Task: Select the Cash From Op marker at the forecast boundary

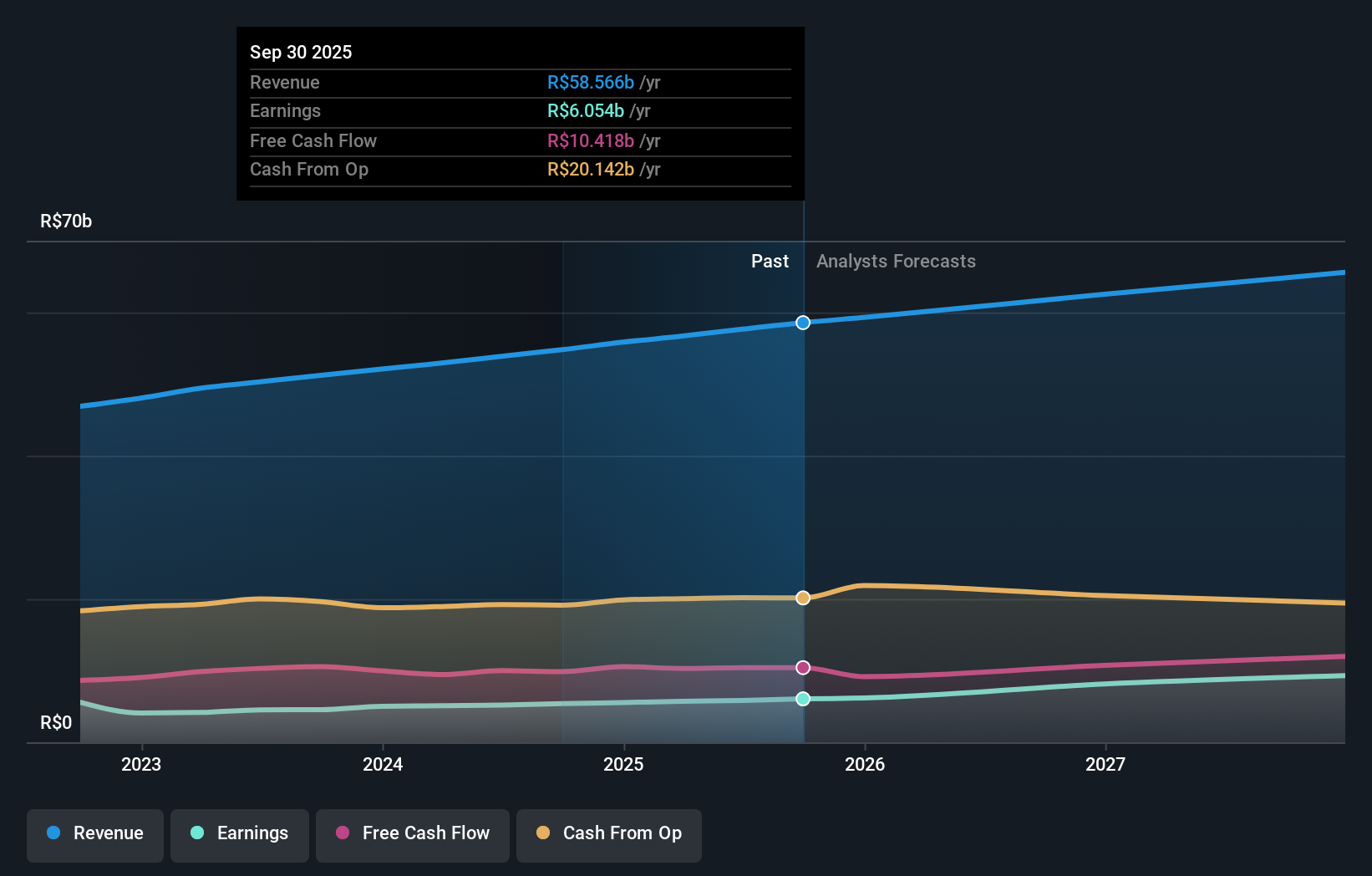Action: (x=802, y=597)
